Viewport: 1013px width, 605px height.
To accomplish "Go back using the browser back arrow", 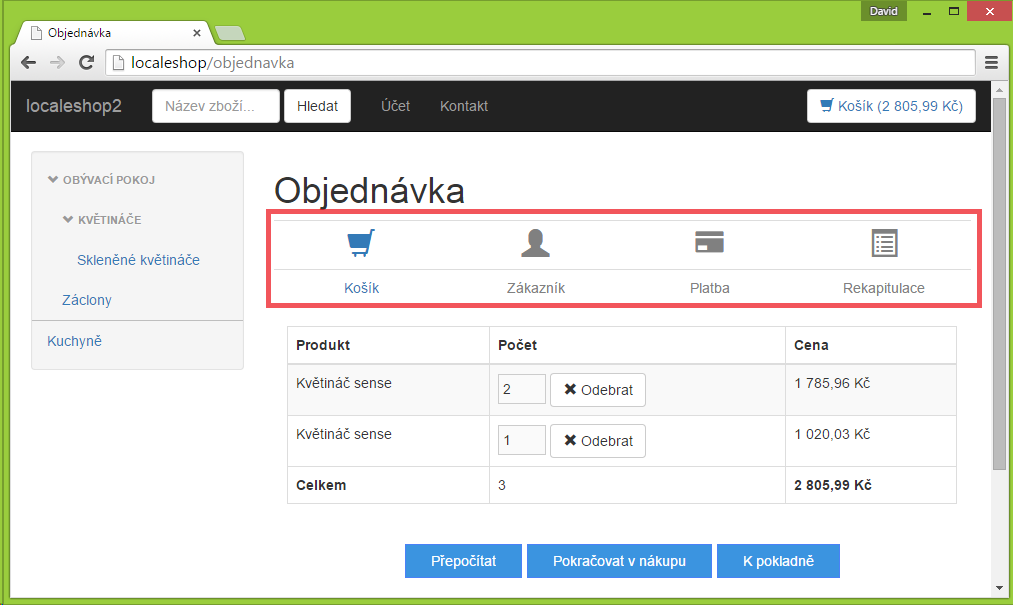I will click(x=28, y=62).
